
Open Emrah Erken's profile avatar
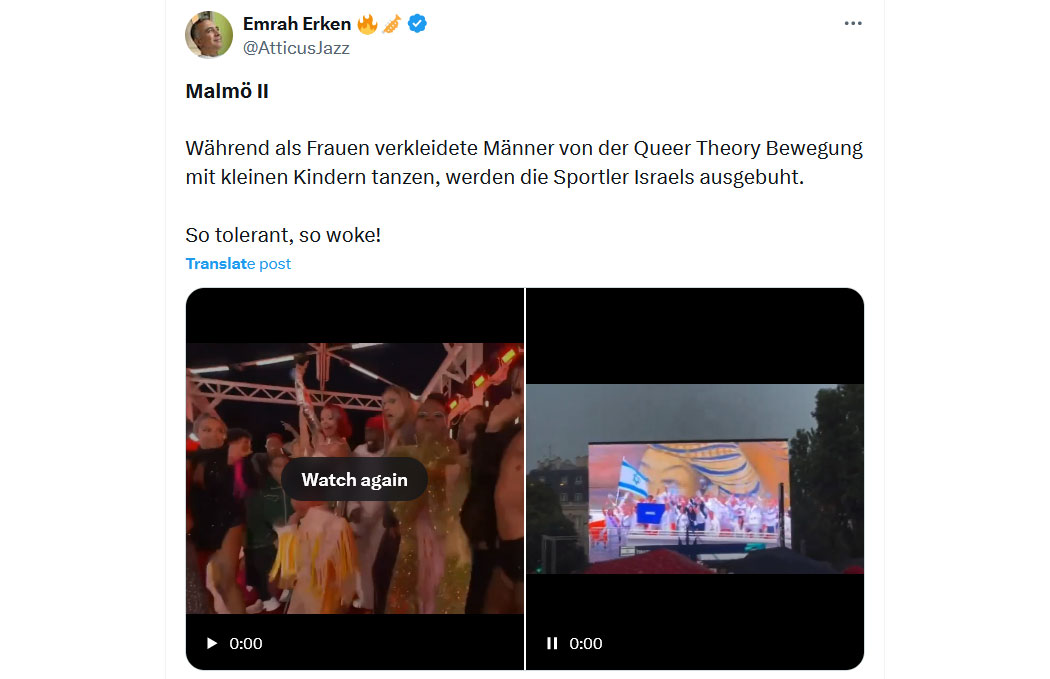[x=209, y=35]
